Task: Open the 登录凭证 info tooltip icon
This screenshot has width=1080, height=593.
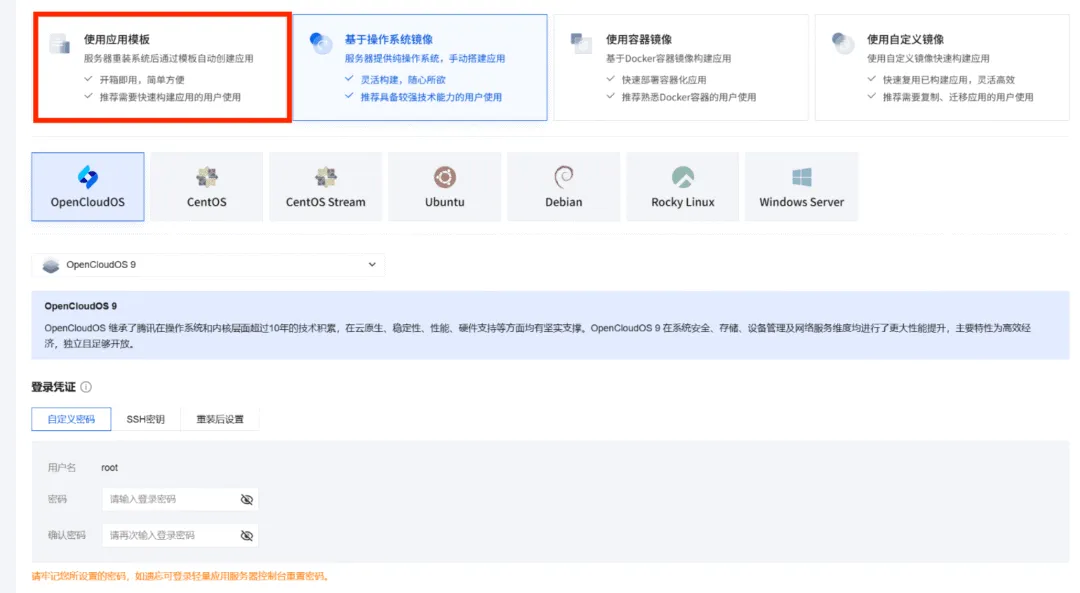Action: [x=86, y=387]
